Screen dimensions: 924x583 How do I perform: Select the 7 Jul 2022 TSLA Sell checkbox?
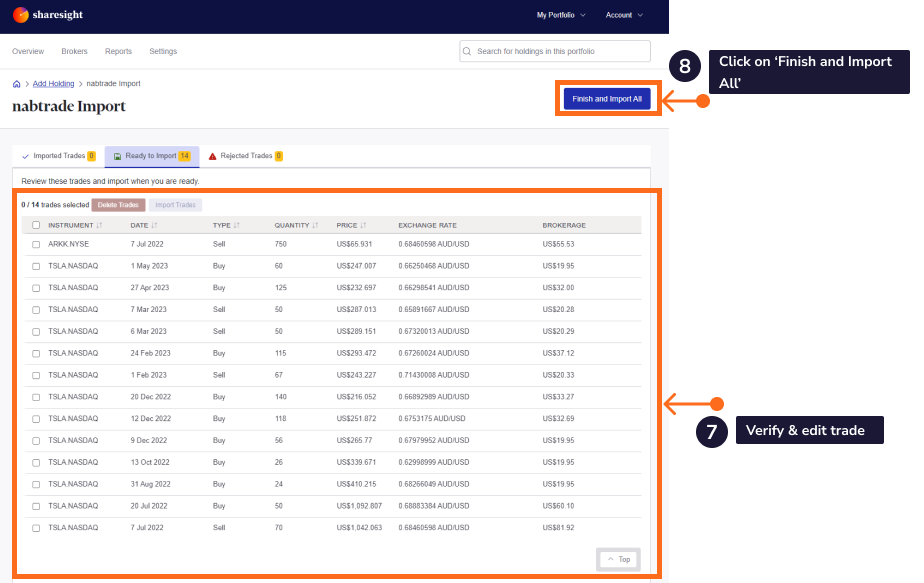(36, 528)
